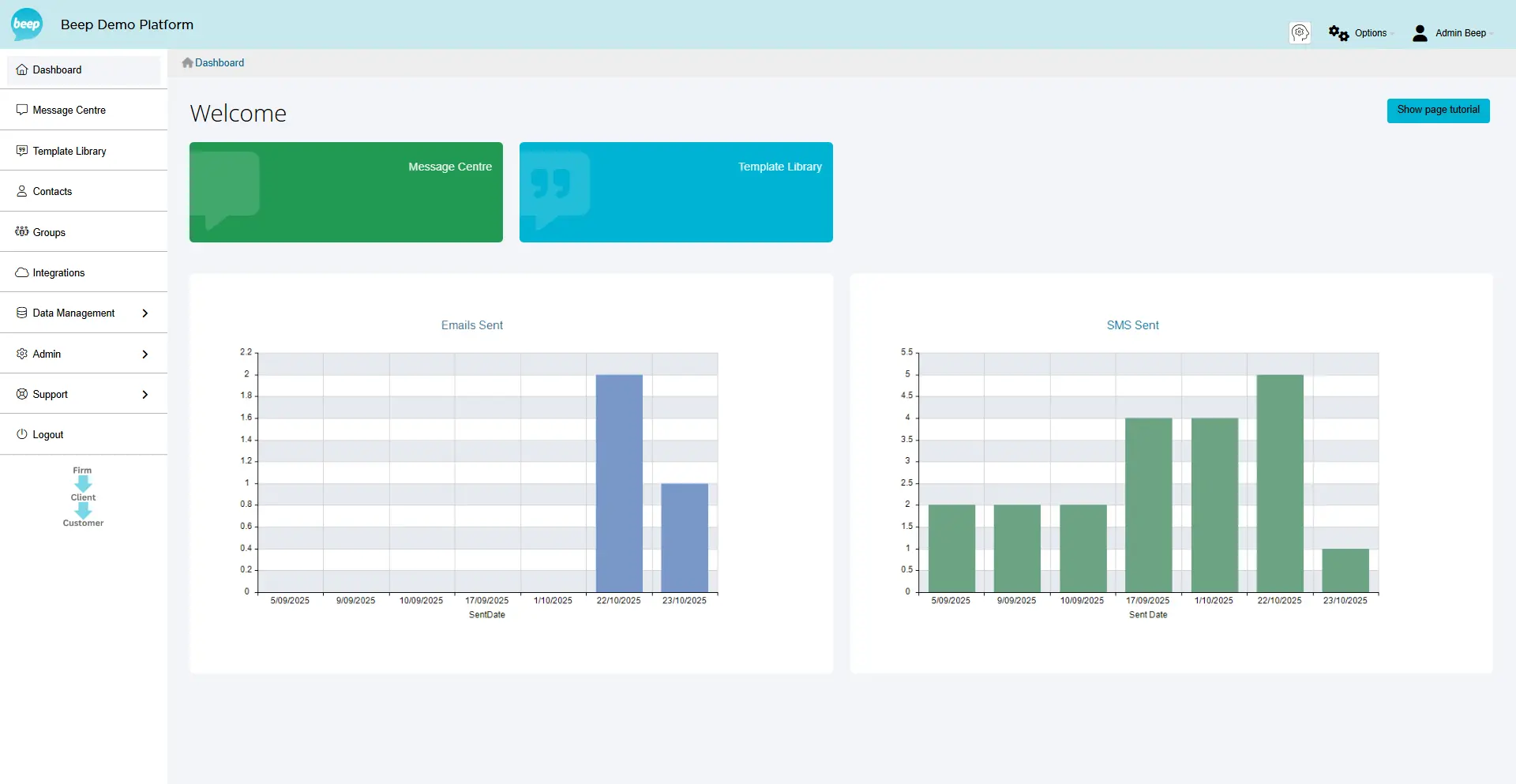Click the Logout icon in the sidebar
1516x784 pixels.
point(21,434)
